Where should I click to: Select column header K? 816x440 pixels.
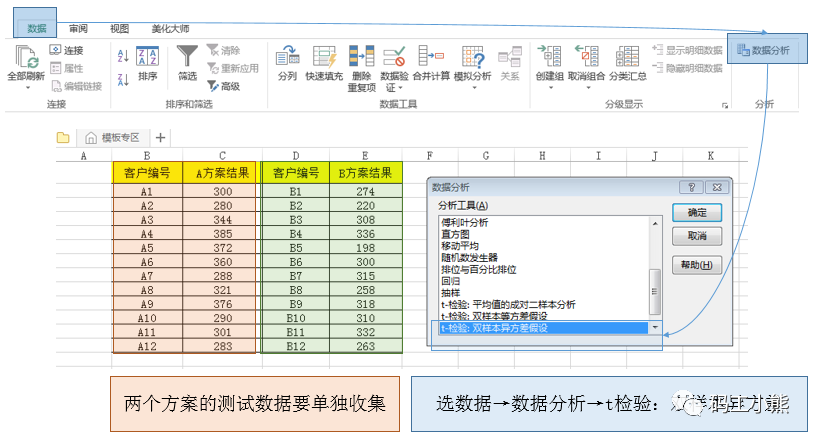coord(710,155)
